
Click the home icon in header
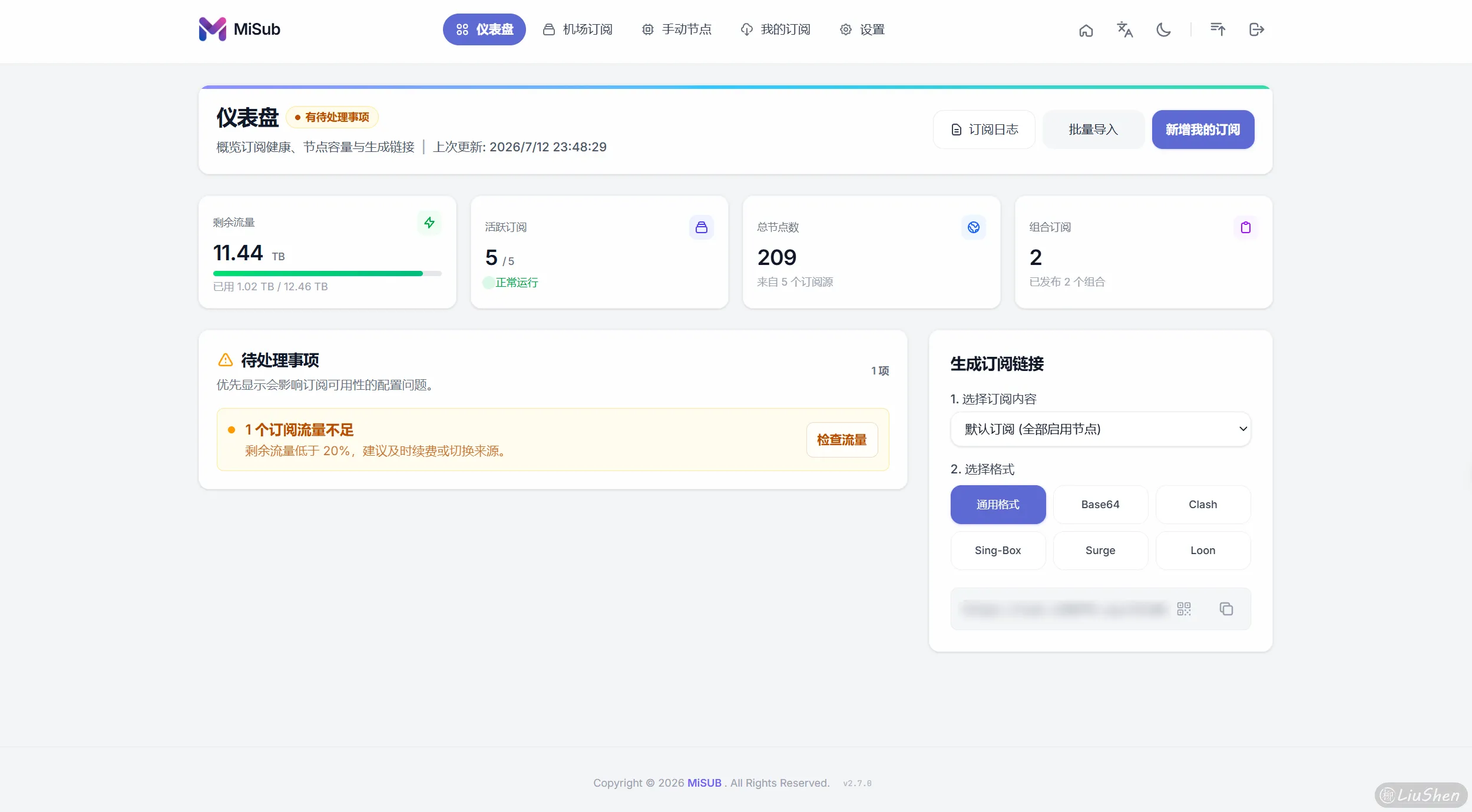click(x=1086, y=30)
